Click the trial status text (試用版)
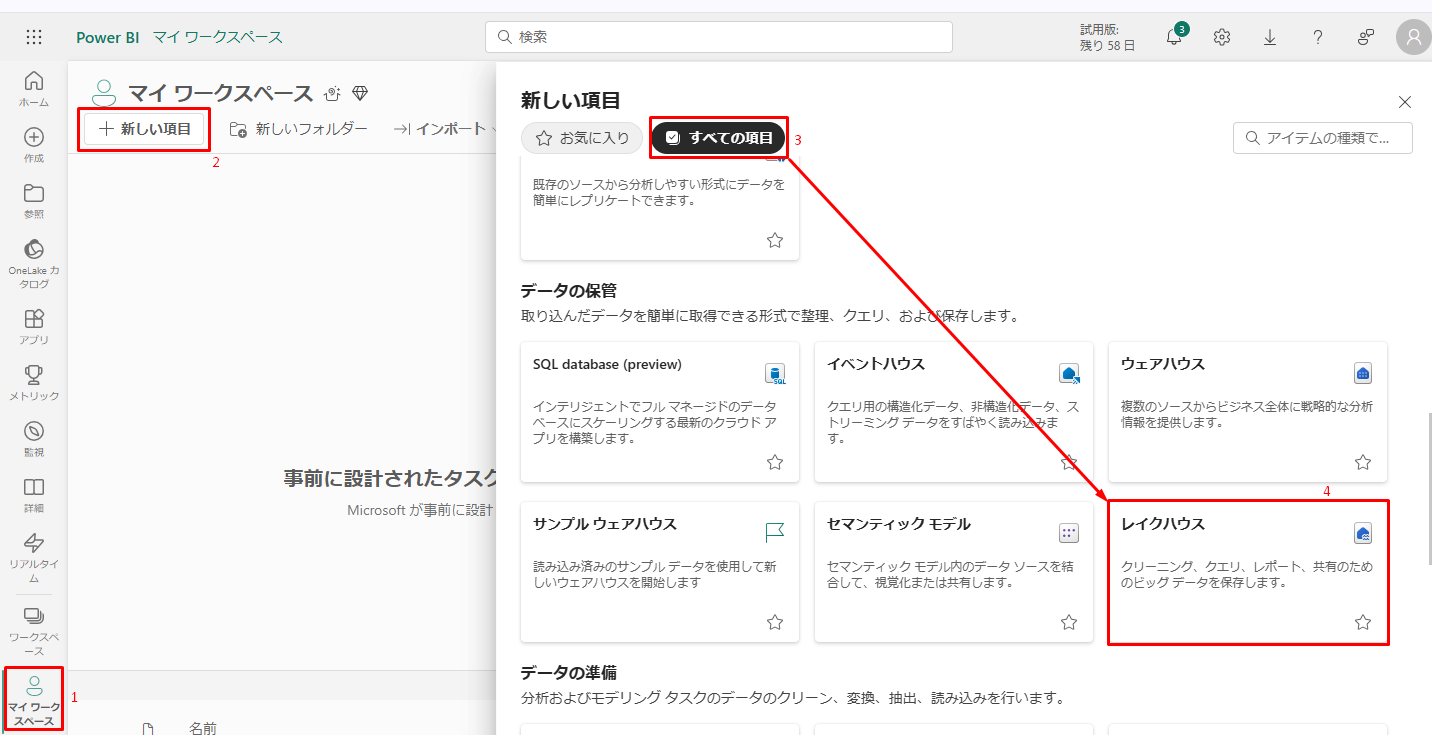Image resolution: width=1432 pixels, height=735 pixels. click(x=1107, y=37)
